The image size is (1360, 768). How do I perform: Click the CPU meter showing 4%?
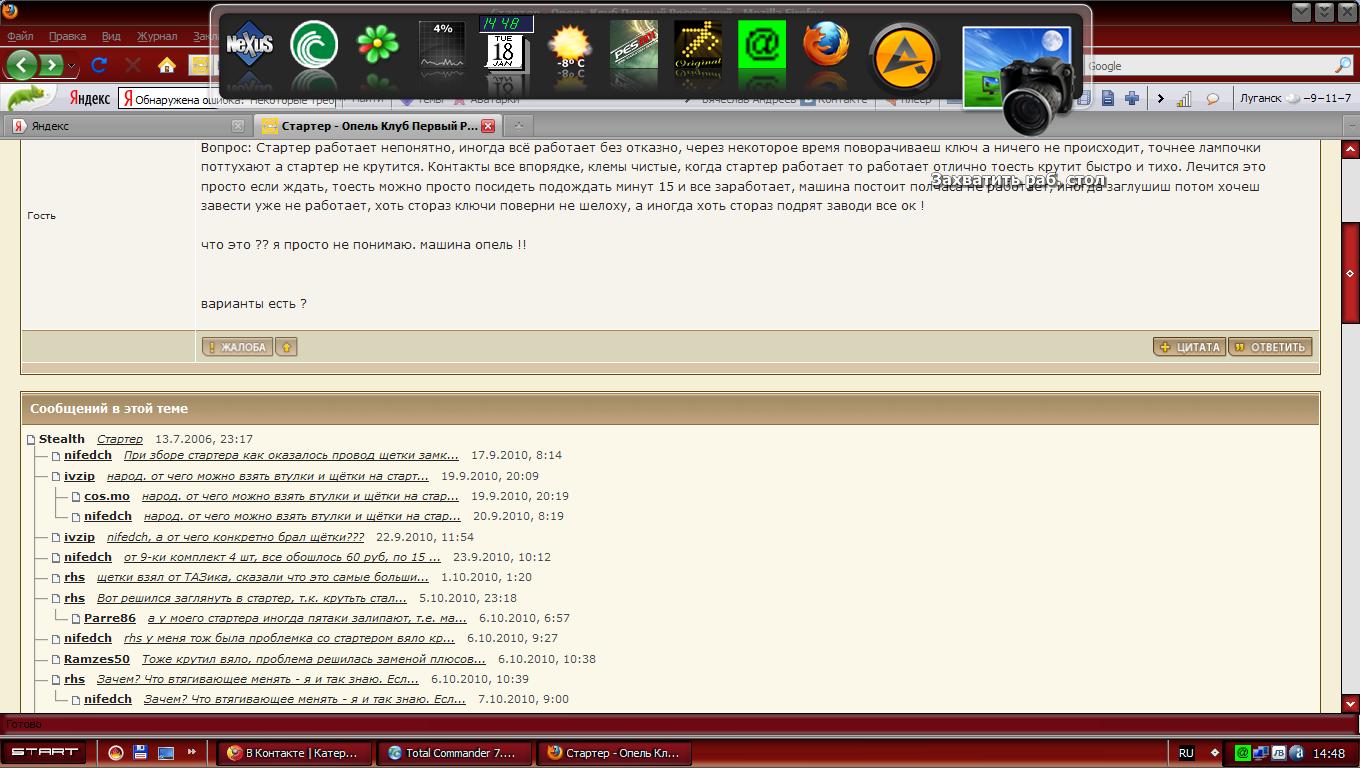(442, 45)
